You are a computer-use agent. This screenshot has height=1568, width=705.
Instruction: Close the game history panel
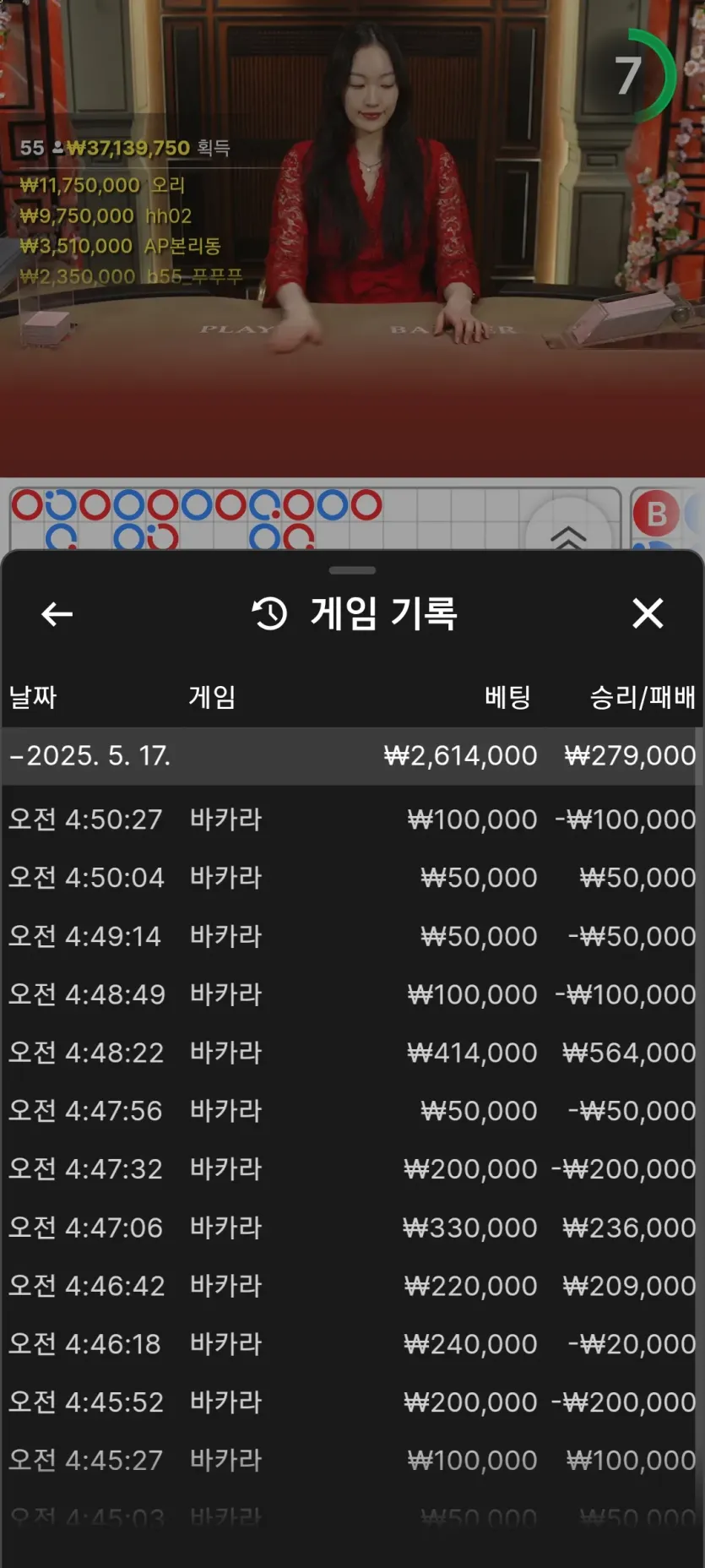point(648,613)
